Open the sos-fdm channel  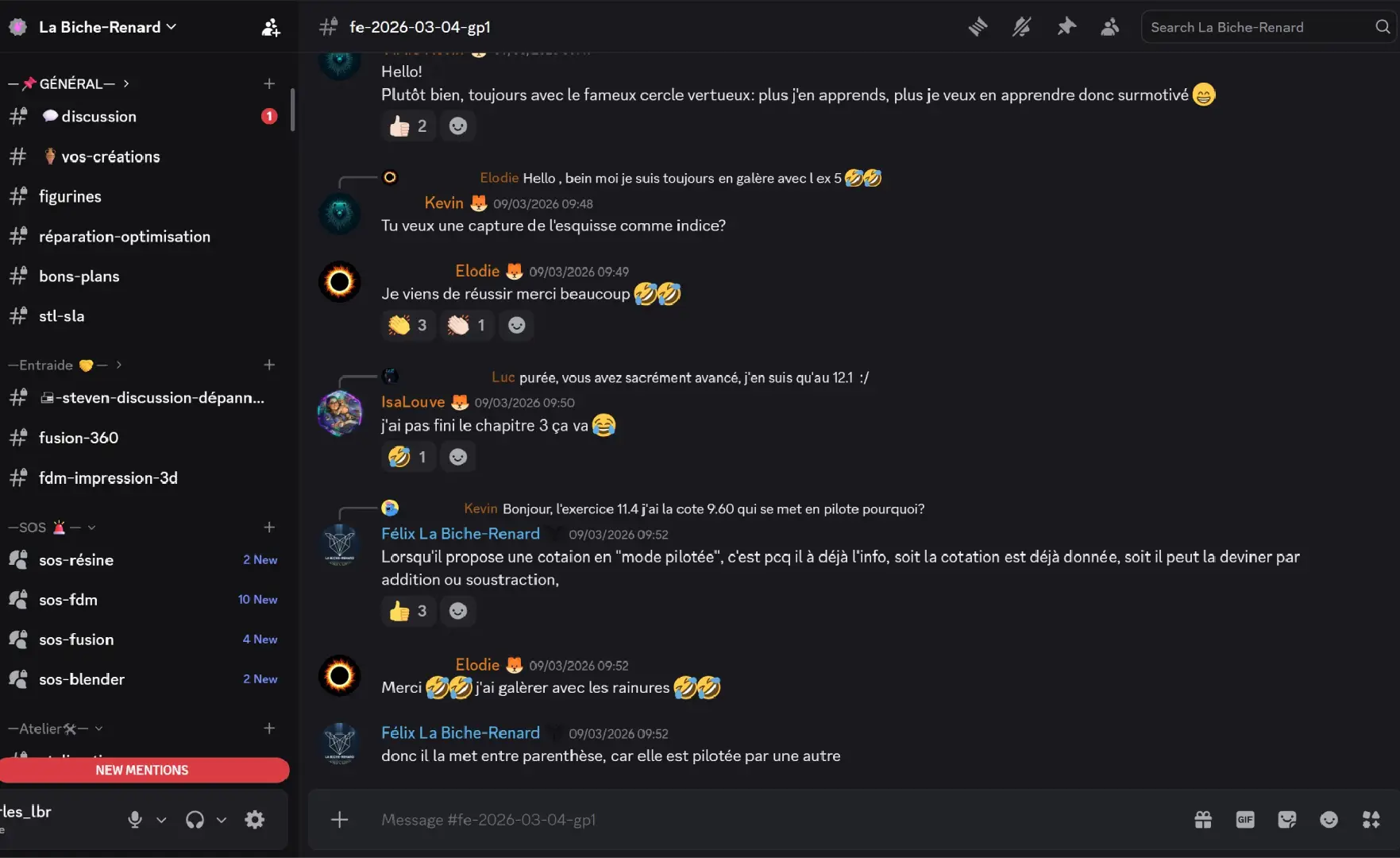pos(68,600)
